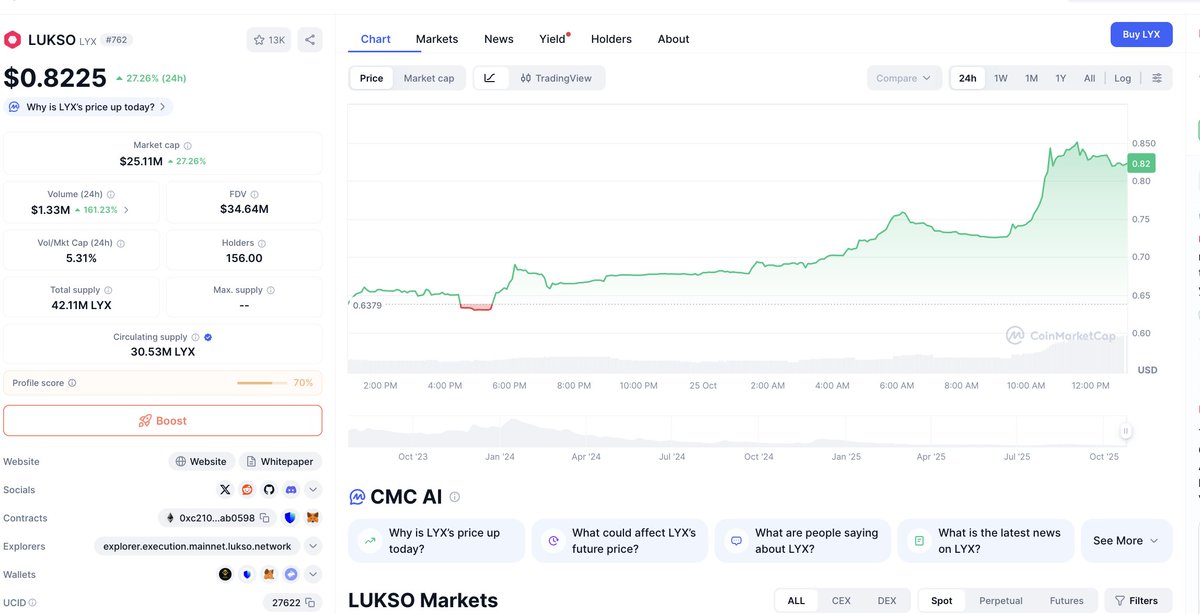1200x614 pixels.
Task: Open the Discord social link
Action: click(x=291, y=490)
